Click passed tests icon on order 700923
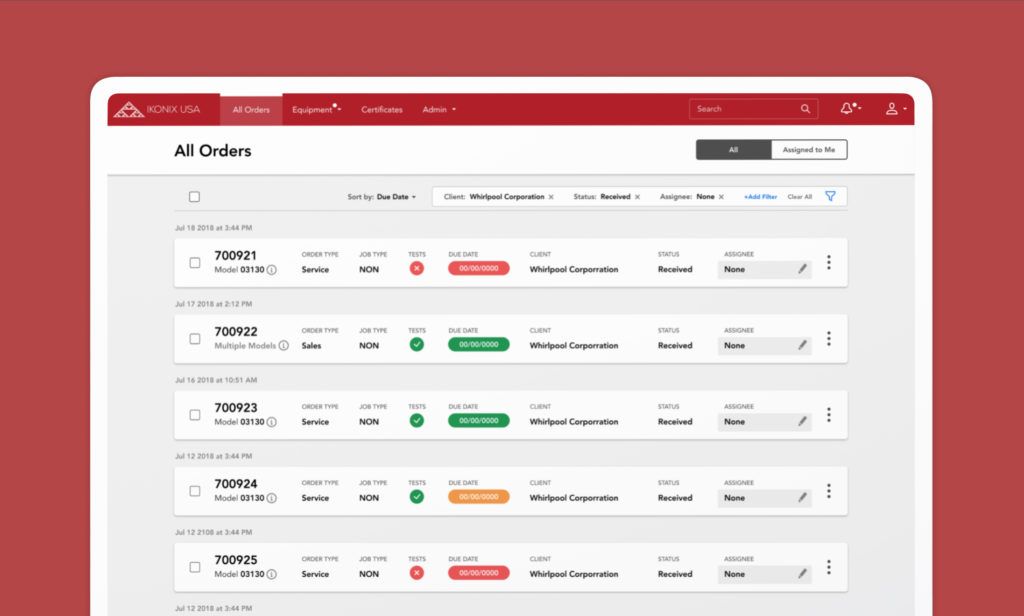 [417, 421]
